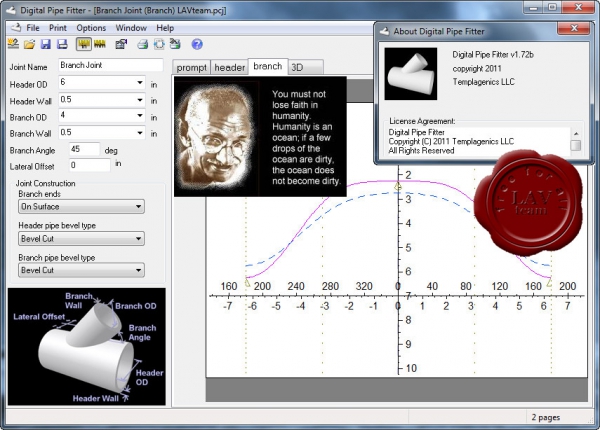Click the application icon beside File menu
Screen dimensions: 600x430
coord(16,28)
